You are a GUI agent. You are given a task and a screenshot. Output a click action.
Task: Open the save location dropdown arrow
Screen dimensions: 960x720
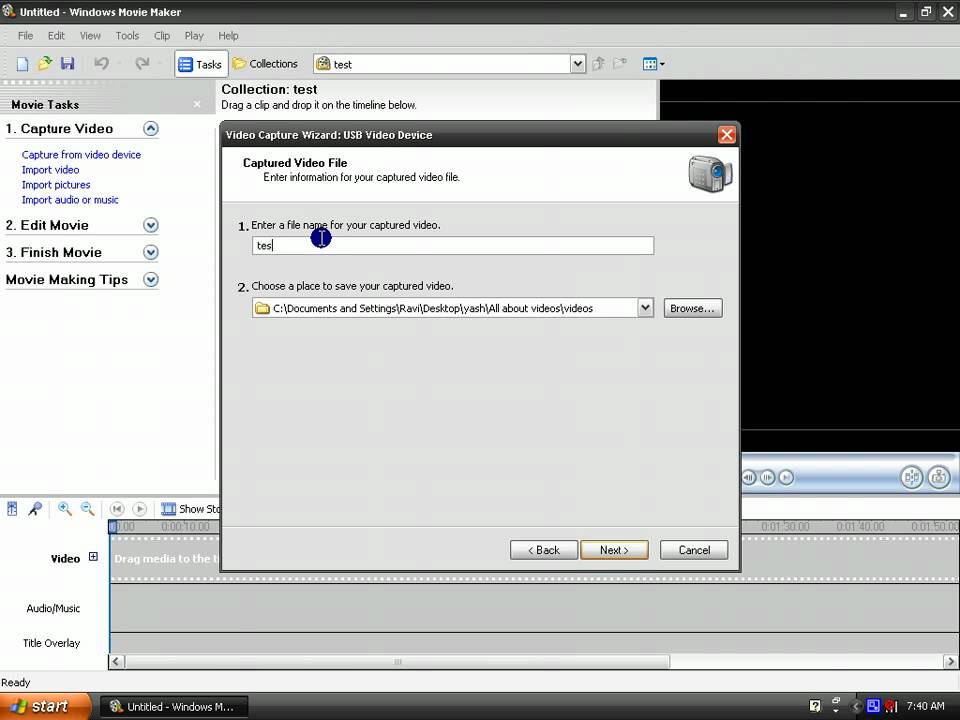pos(645,308)
